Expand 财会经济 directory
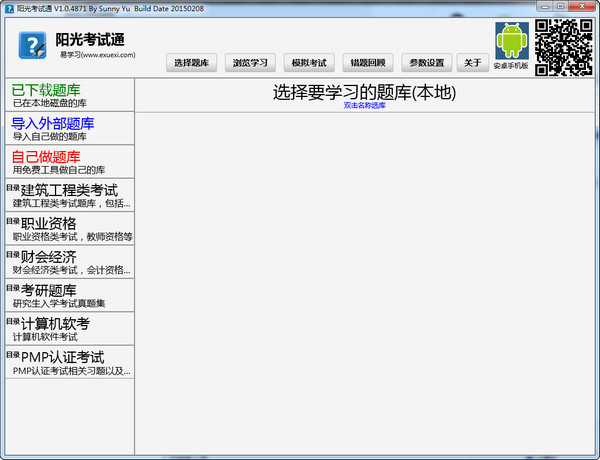The width and height of the screenshot is (600, 460). tap(67, 261)
